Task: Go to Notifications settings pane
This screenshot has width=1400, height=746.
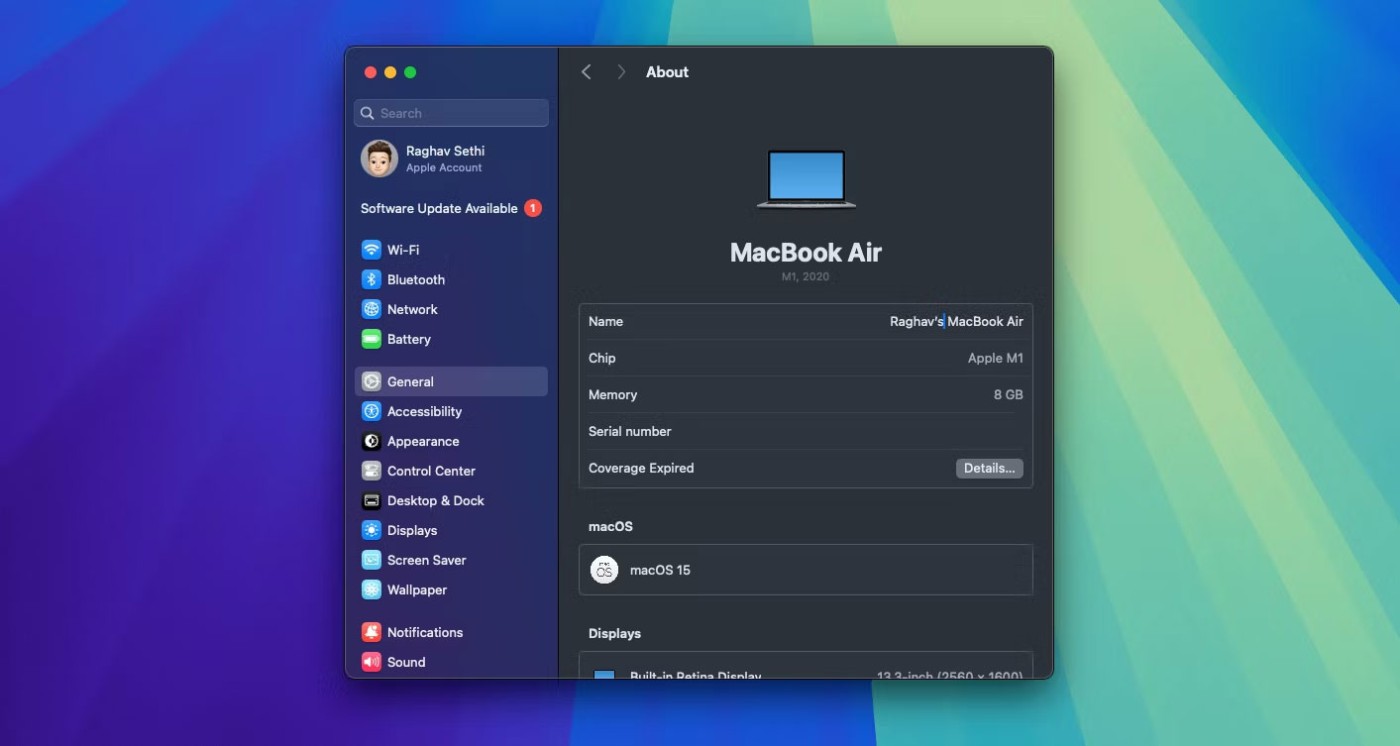Action: pyautogui.click(x=424, y=633)
